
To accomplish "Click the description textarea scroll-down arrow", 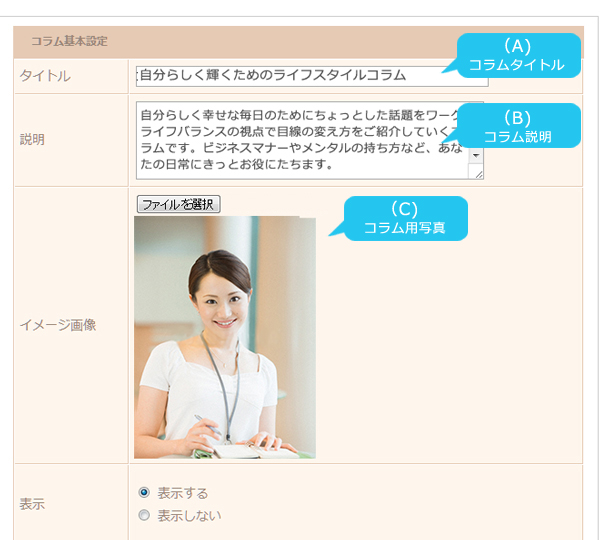I will point(476,155).
